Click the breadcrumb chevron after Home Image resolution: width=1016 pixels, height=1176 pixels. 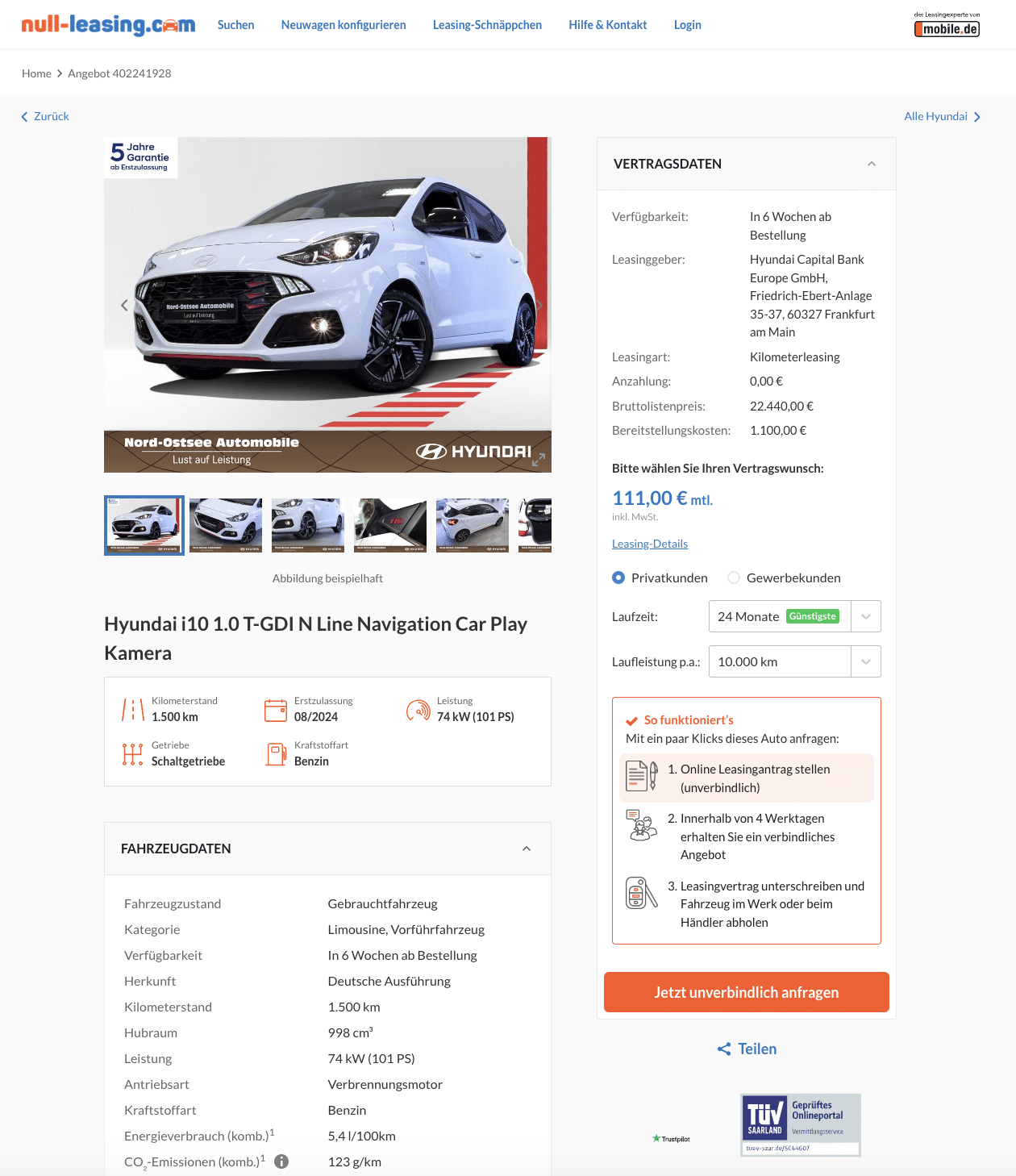pos(60,73)
